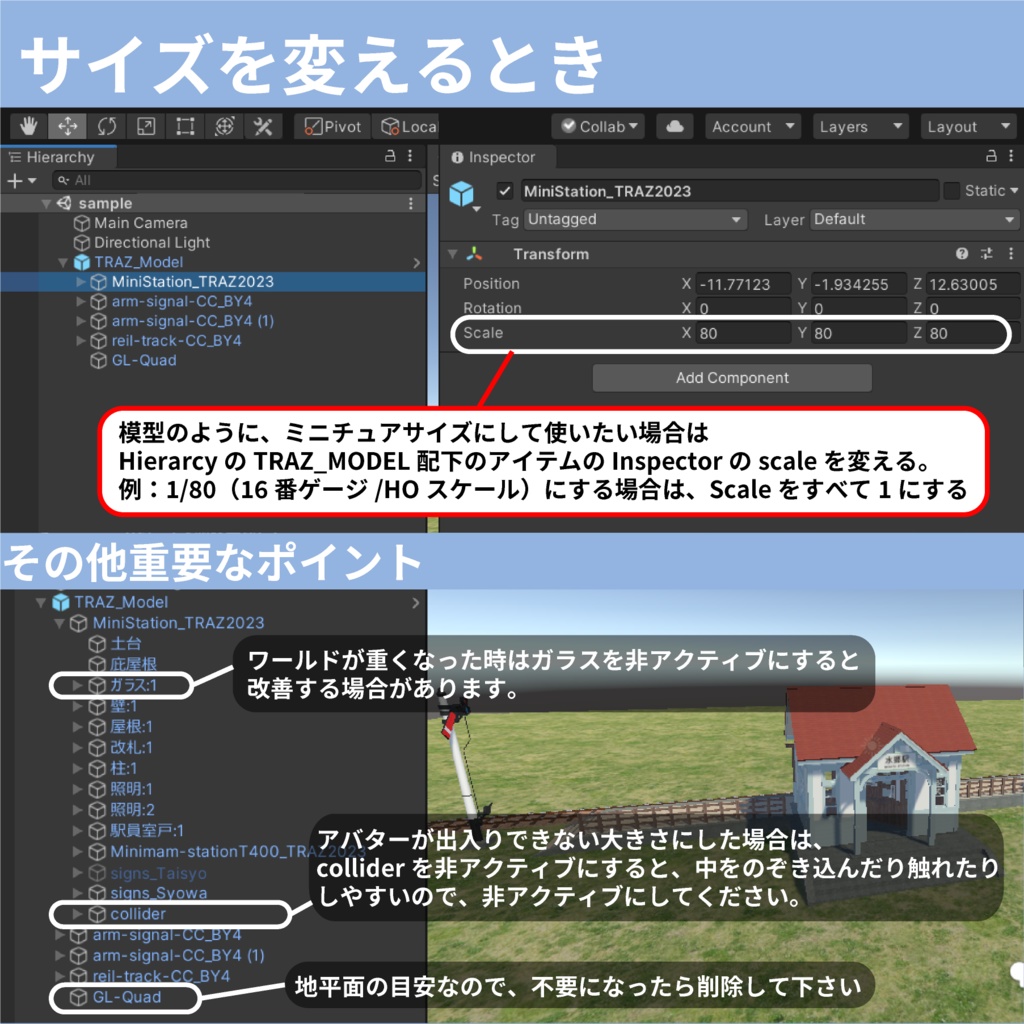Open the Hierarchy create plus menu

tap(21, 180)
